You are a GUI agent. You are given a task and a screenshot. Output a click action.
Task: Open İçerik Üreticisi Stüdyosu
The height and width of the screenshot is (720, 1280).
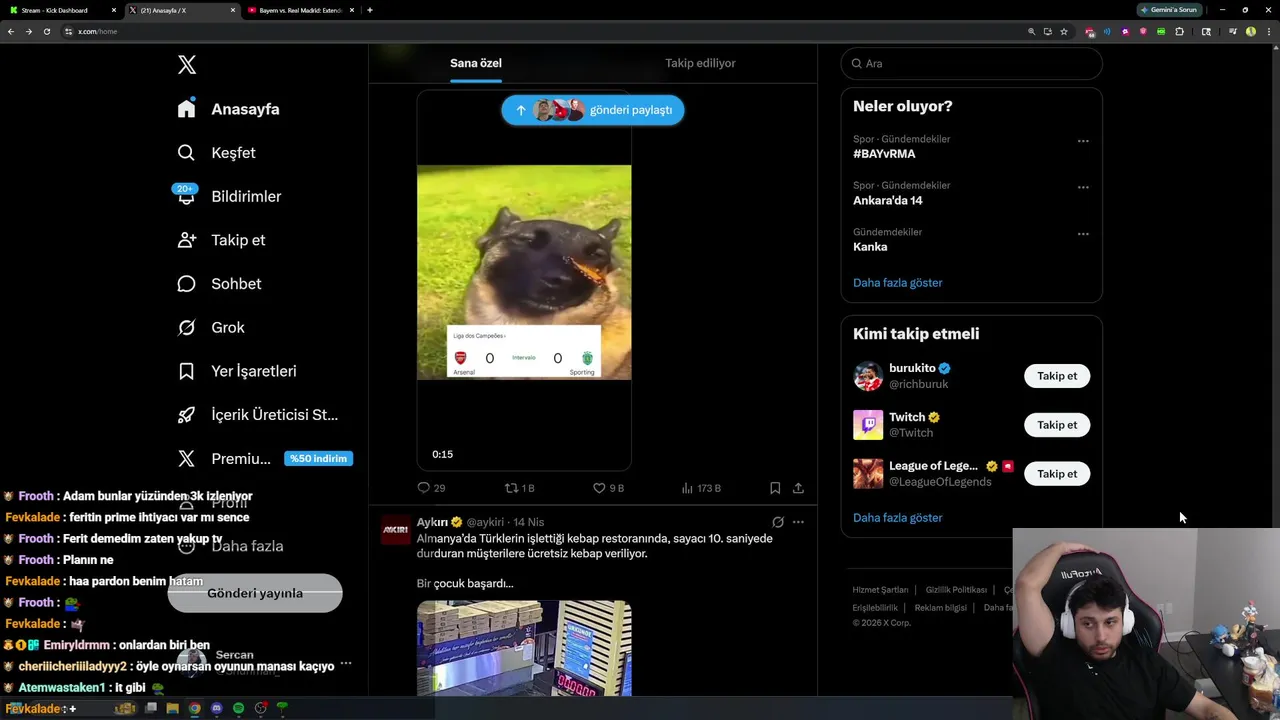pos(258,414)
